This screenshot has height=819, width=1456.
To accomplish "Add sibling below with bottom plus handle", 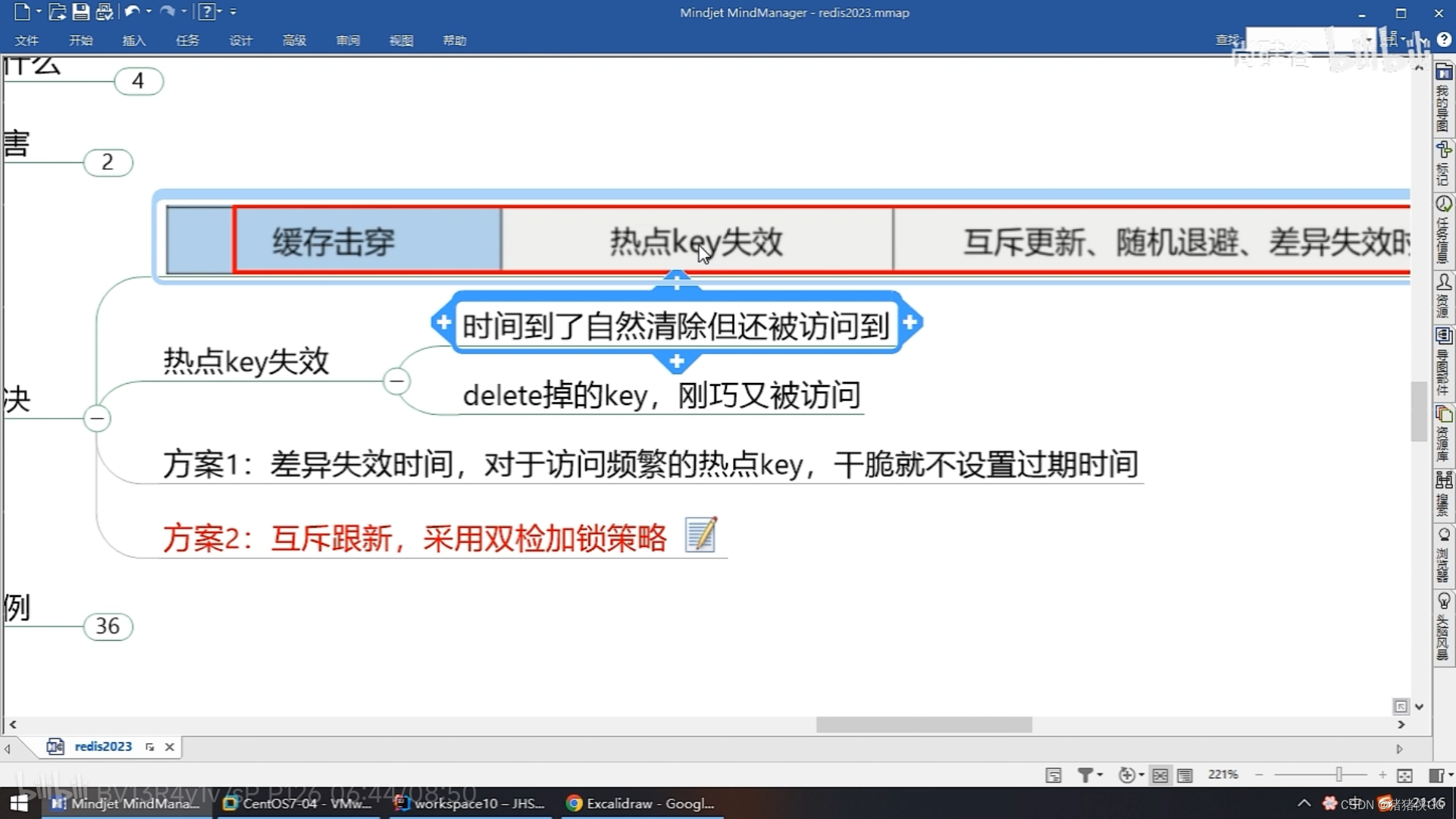I will (677, 362).
